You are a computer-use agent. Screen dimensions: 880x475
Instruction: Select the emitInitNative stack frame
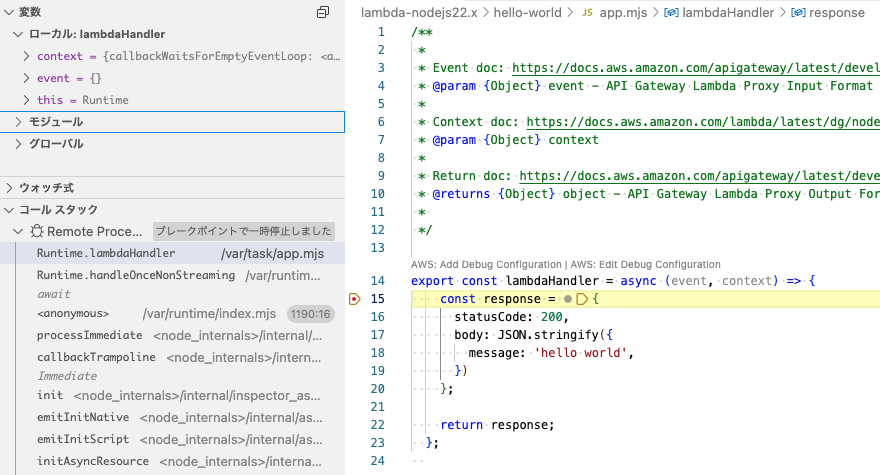pos(172,417)
